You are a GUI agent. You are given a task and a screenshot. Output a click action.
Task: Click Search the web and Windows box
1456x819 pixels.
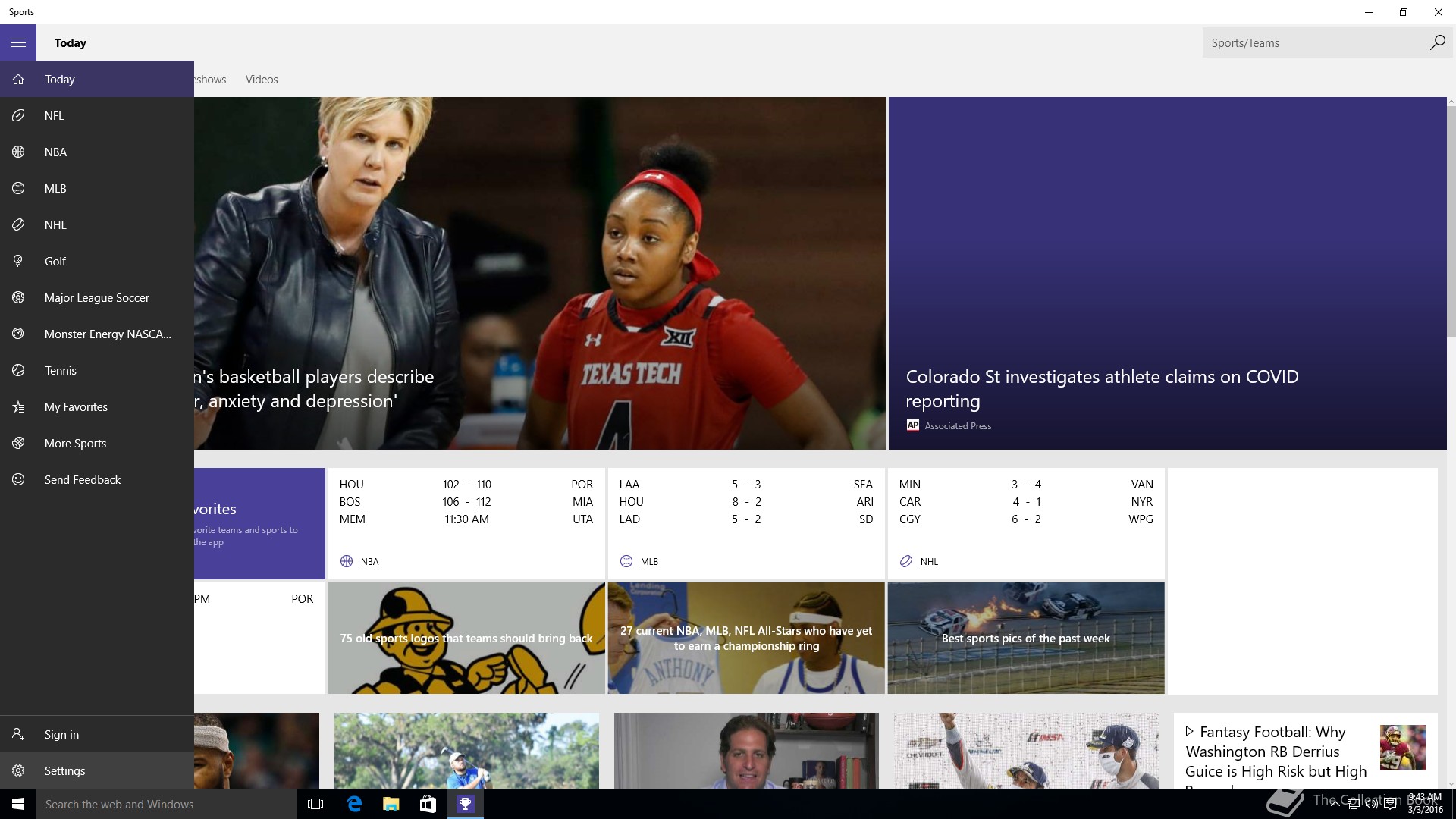pos(167,804)
